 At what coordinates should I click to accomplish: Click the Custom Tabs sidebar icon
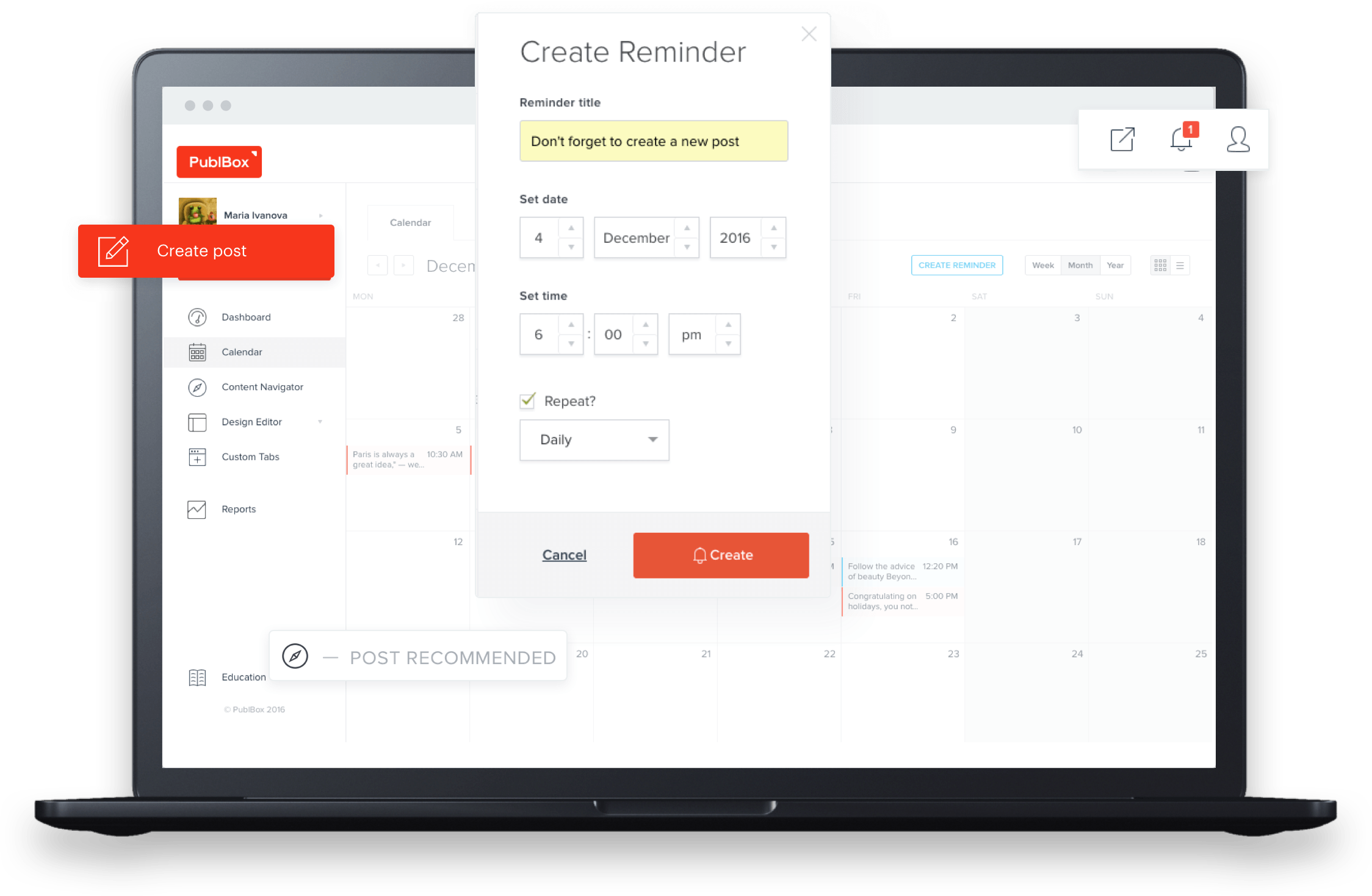pyautogui.click(x=197, y=456)
